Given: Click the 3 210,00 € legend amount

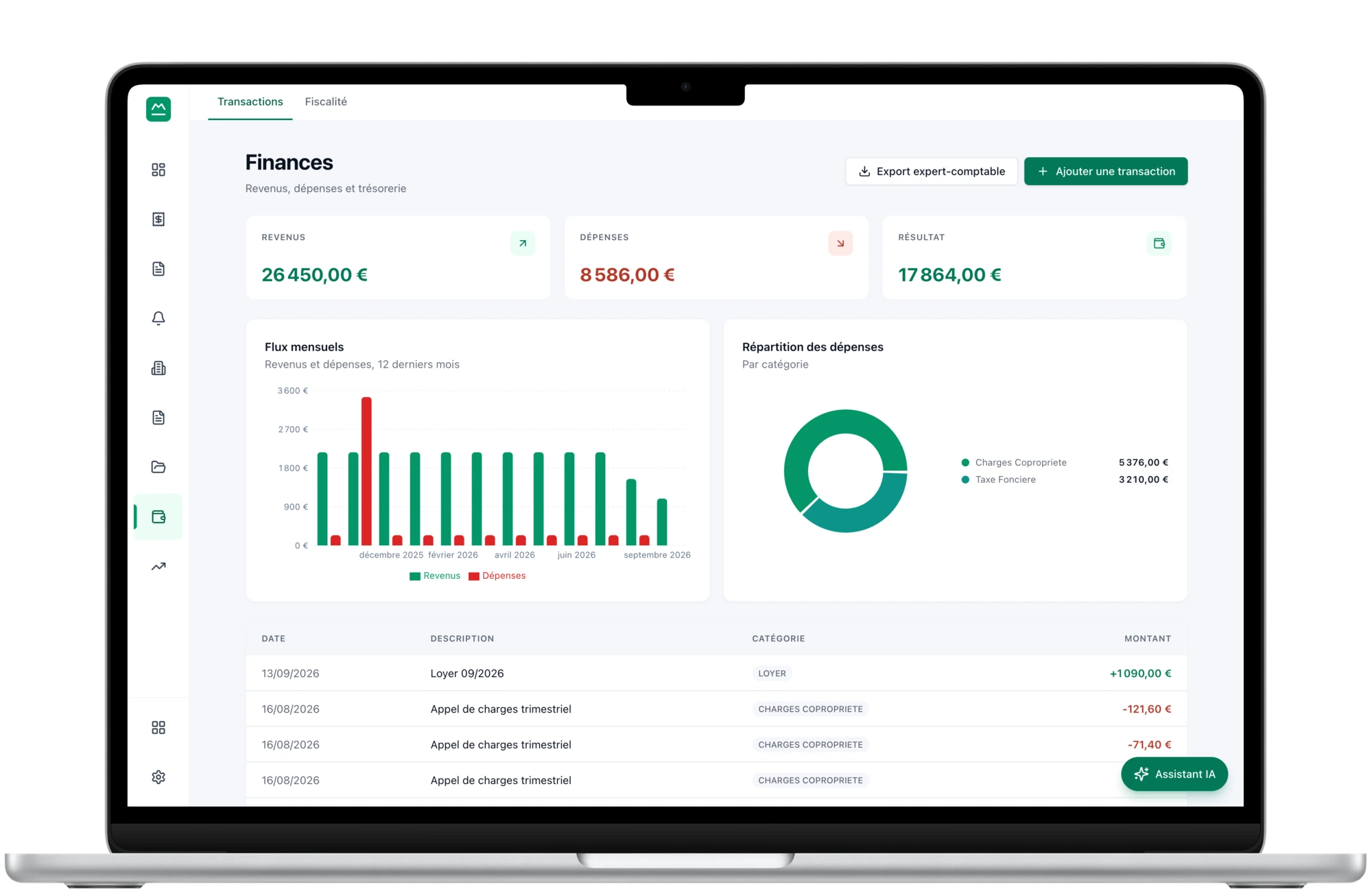Looking at the screenshot, I should click(x=1143, y=479).
